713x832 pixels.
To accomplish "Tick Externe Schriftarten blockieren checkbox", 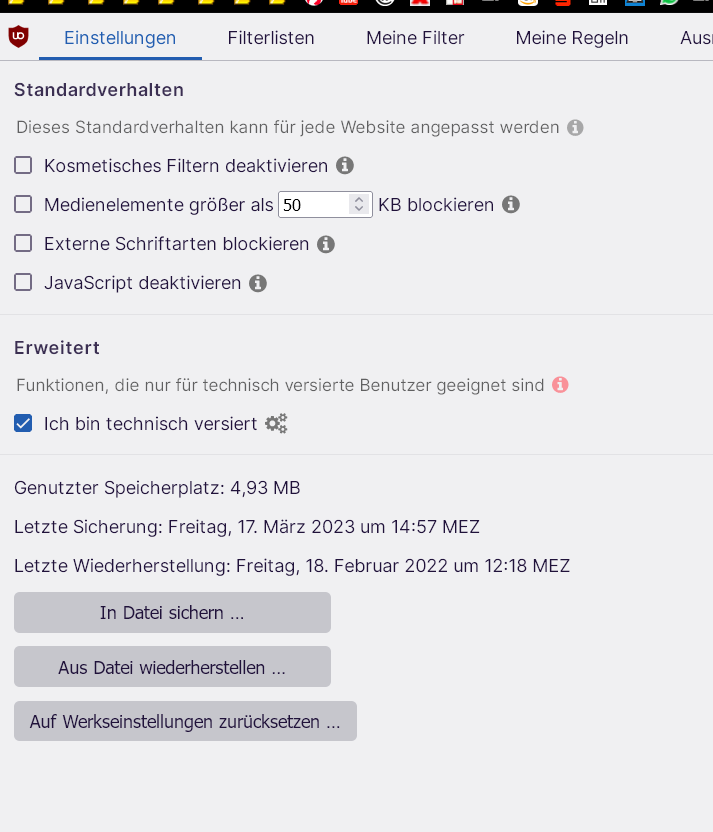I will pyautogui.click(x=23, y=244).
